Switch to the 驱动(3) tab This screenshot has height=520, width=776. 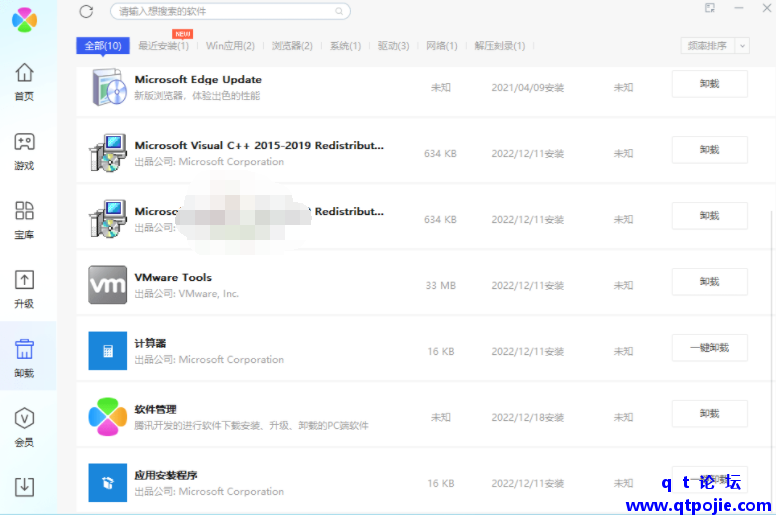click(x=393, y=46)
